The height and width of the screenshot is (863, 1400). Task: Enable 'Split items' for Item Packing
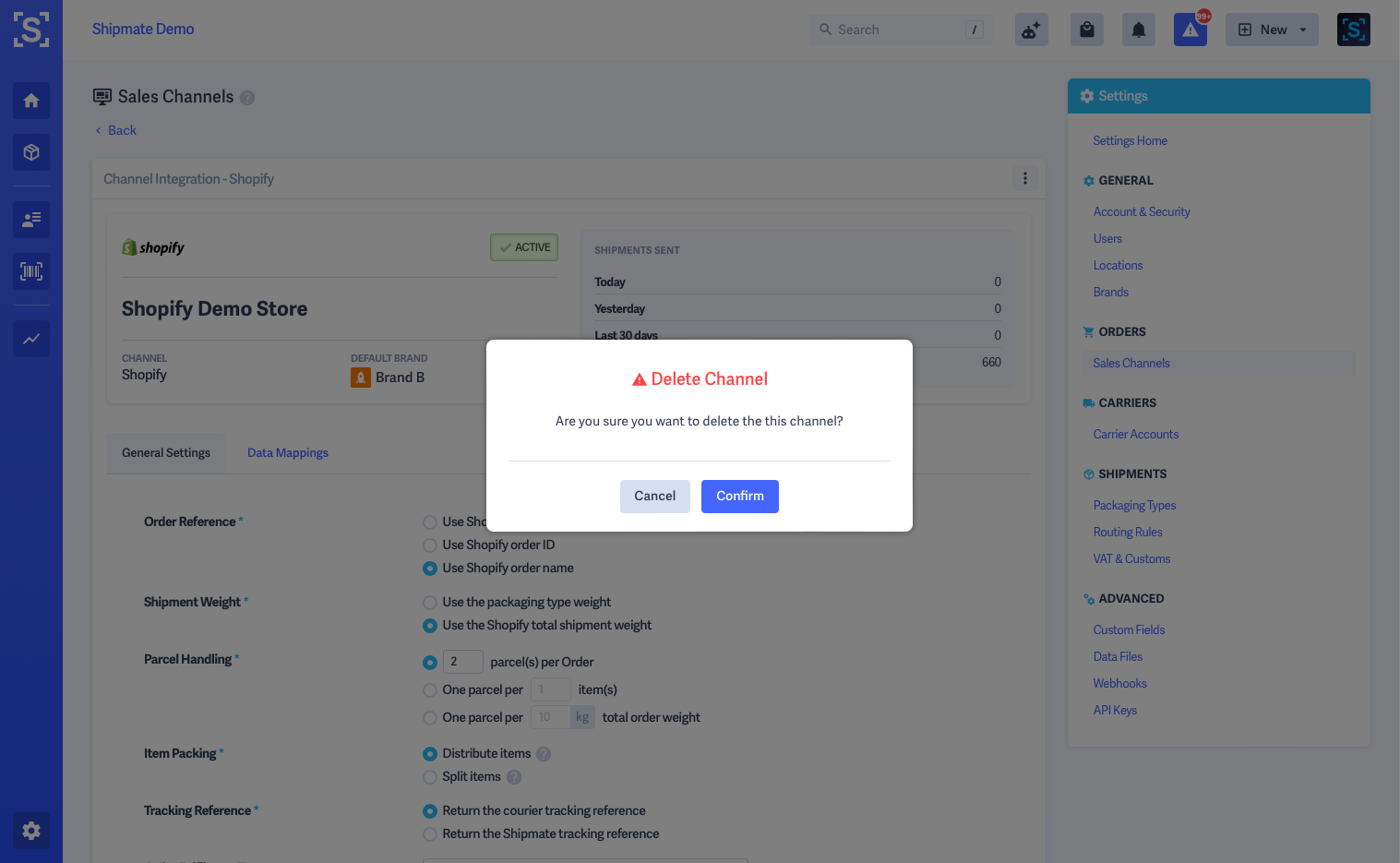click(x=429, y=776)
